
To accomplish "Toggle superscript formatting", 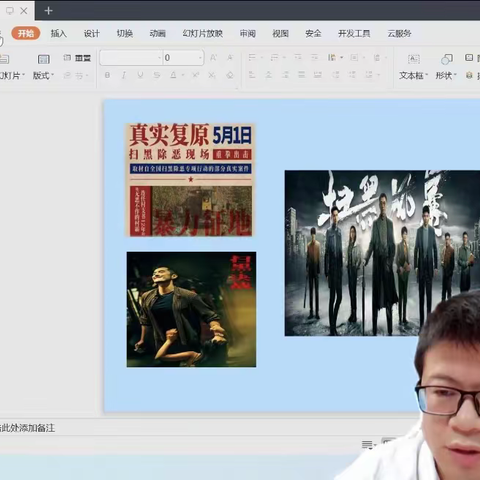I will [195, 75].
